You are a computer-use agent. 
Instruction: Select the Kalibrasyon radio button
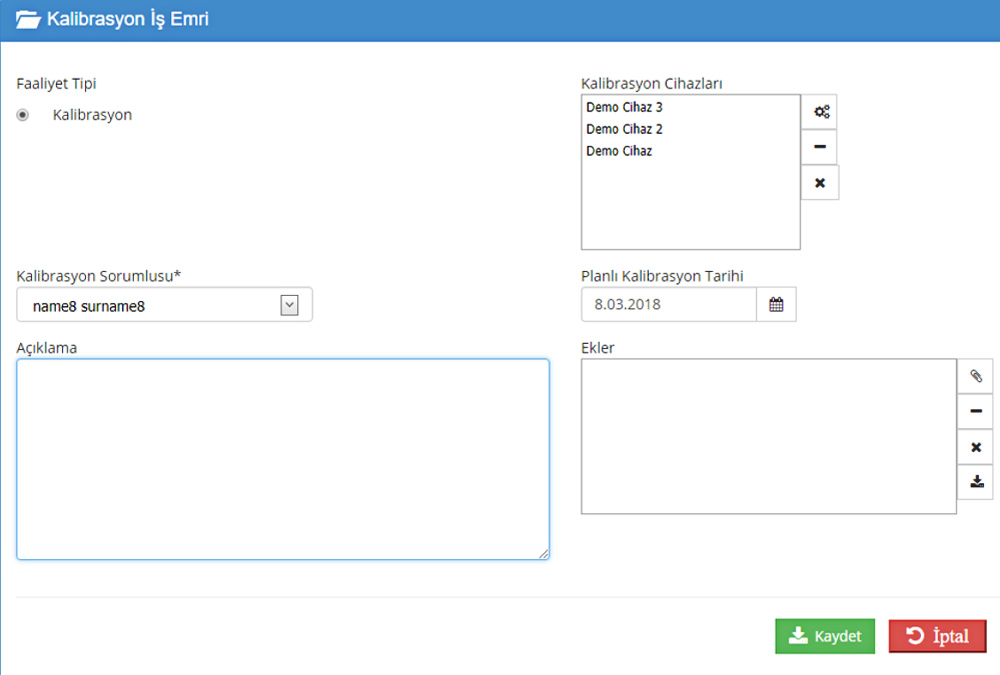pyautogui.click(x=23, y=115)
